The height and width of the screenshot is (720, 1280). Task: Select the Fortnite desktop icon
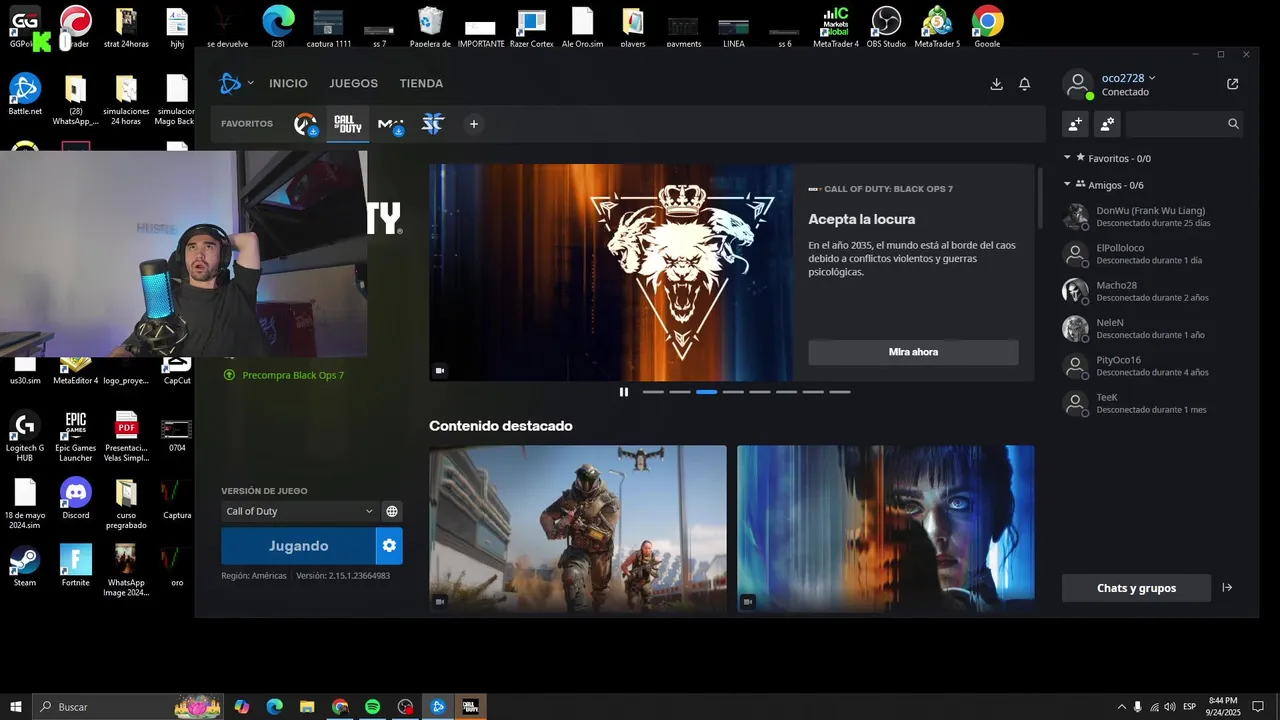point(76,565)
